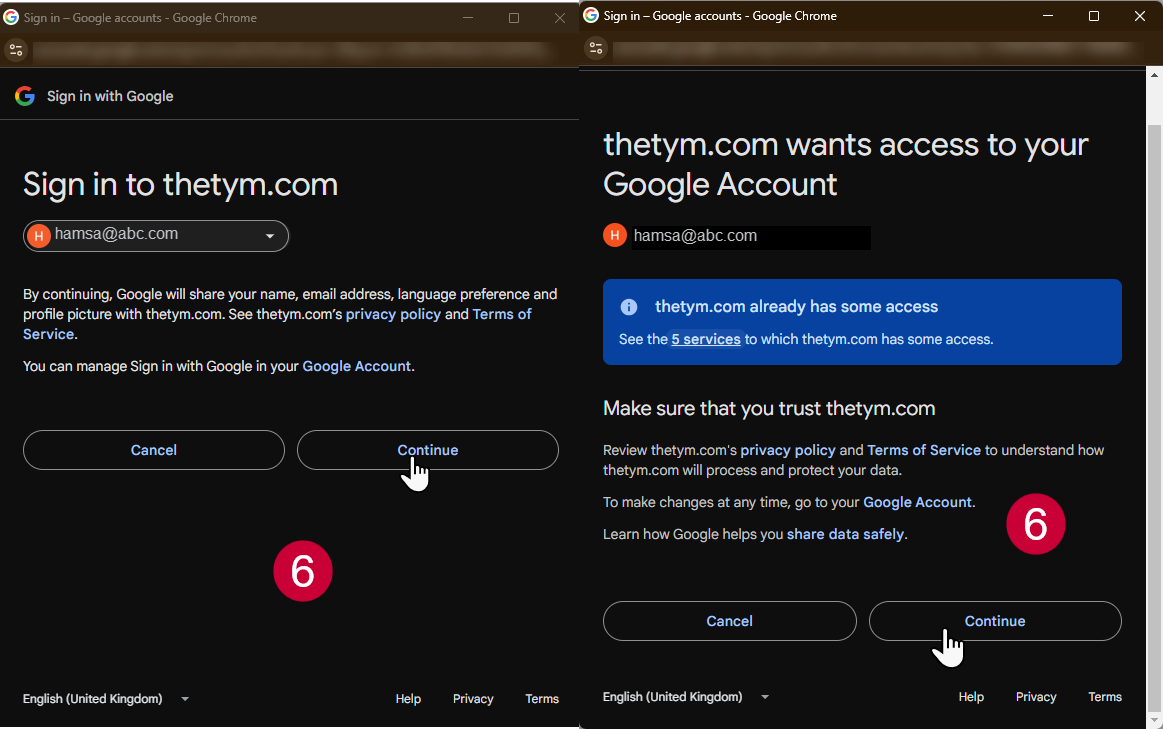This screenshot has height=729, width=1163.
Task: Click Cancel in wants access window
Action: tap(730, 621)
